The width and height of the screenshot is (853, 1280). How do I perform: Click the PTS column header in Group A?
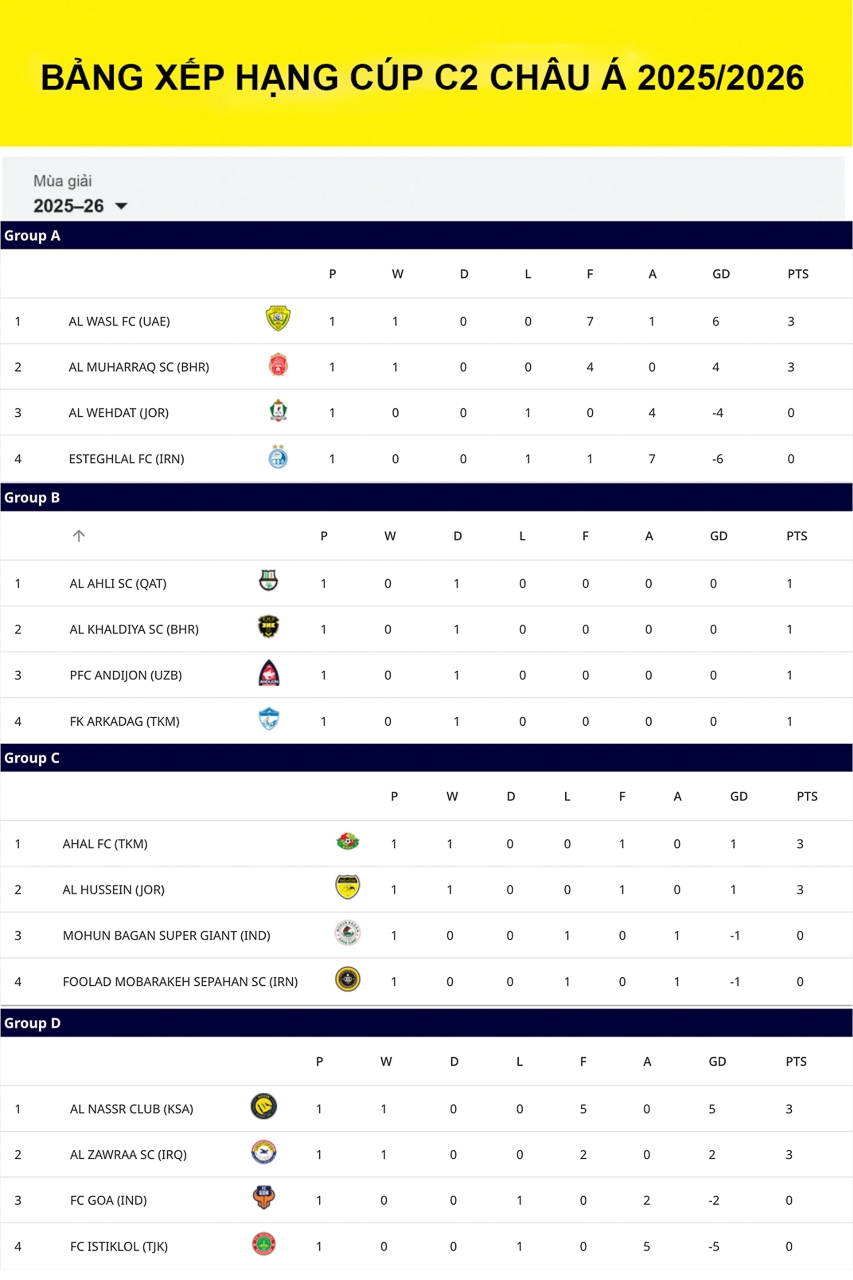pyautogui.click(x=797, y=274)
